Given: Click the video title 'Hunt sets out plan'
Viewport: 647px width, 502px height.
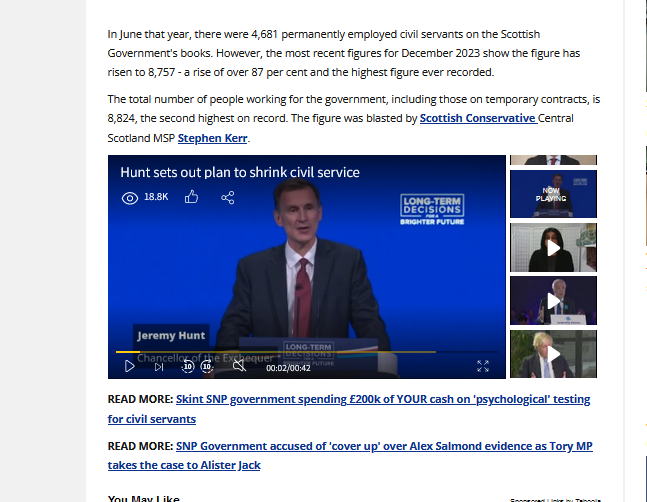Looking at the screenshot, I should click(x=240, y=172).
